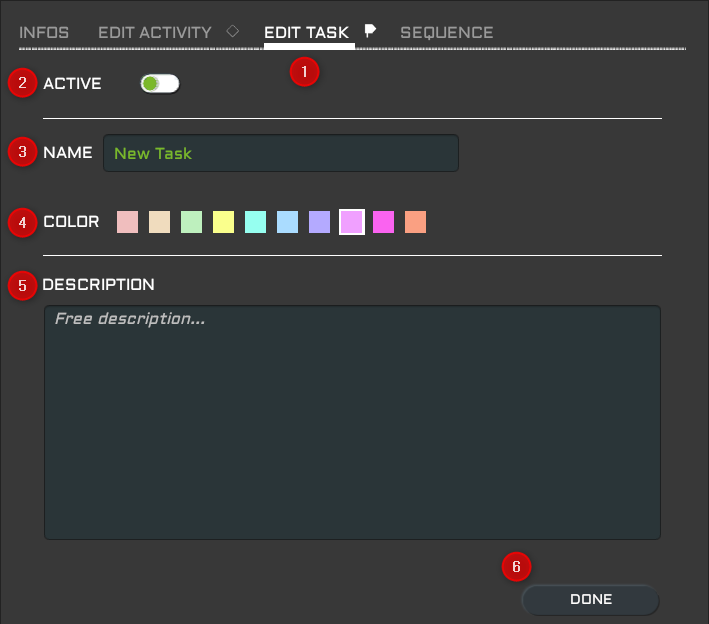Click the flag icon beside Edit Task
Viewport: 709px width, 624px height.
tap(370, 31)
